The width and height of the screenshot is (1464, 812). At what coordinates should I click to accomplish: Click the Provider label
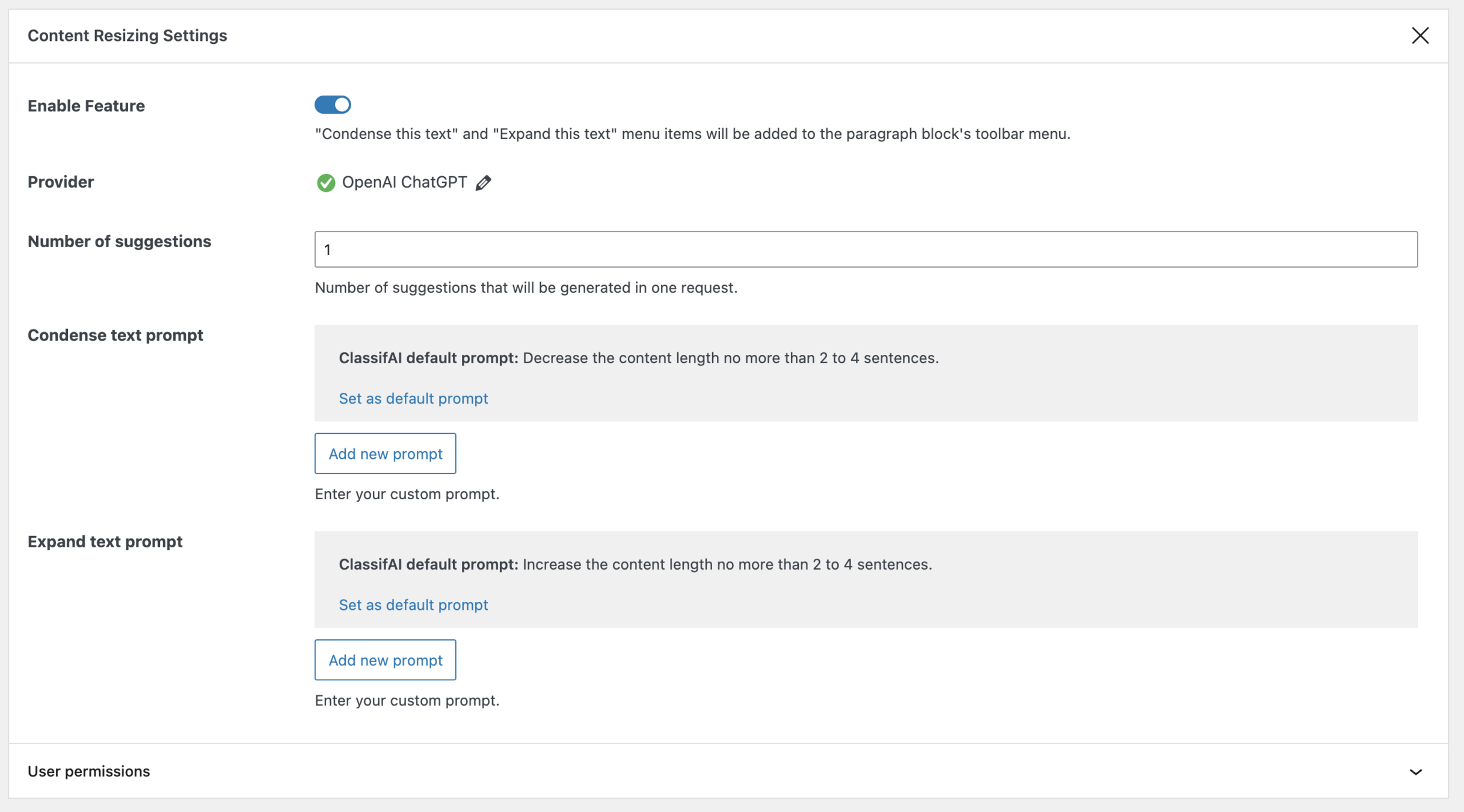[61, 182]
